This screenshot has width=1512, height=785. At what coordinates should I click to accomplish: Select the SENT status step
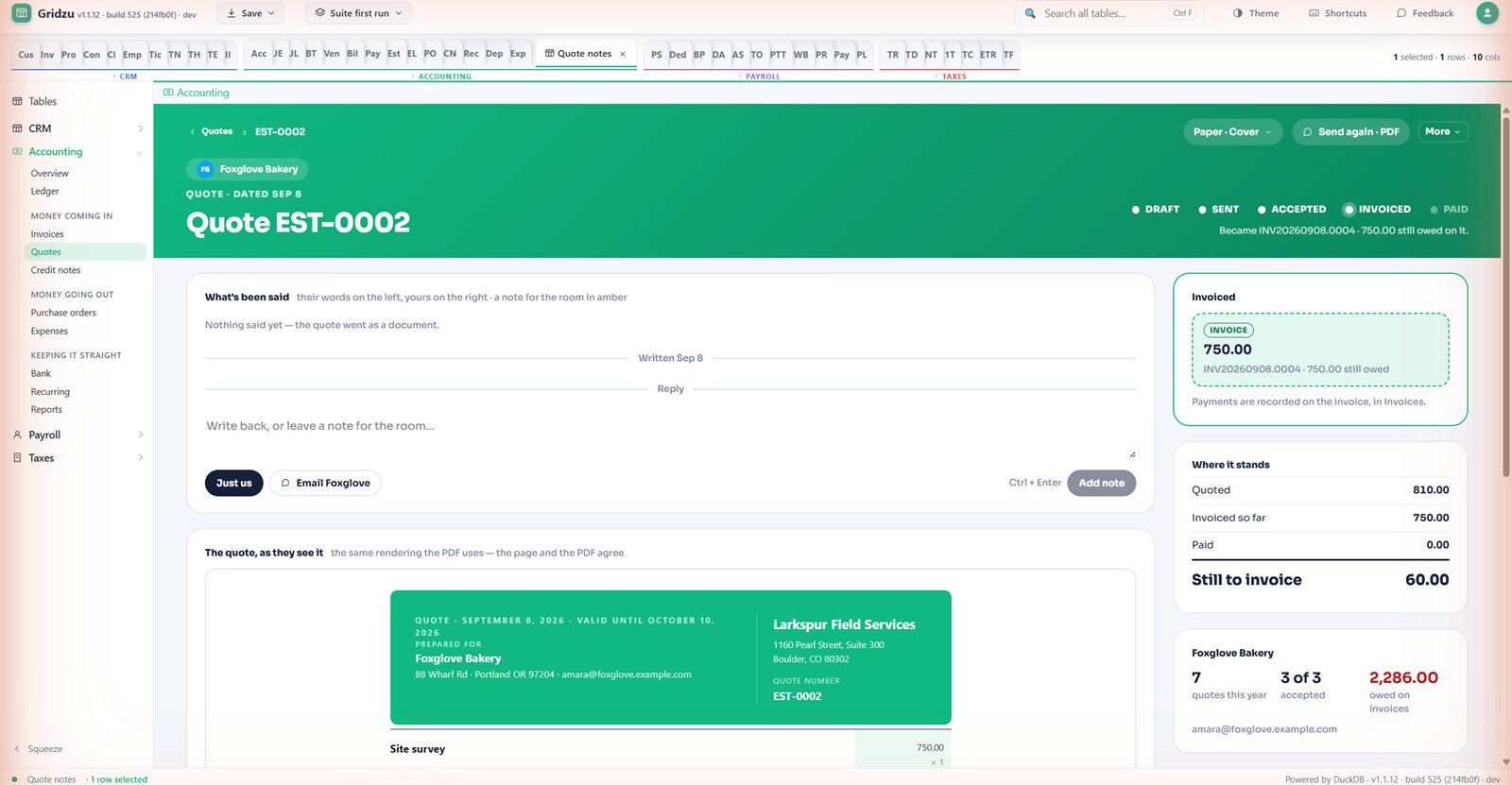tap(1219, 210)
